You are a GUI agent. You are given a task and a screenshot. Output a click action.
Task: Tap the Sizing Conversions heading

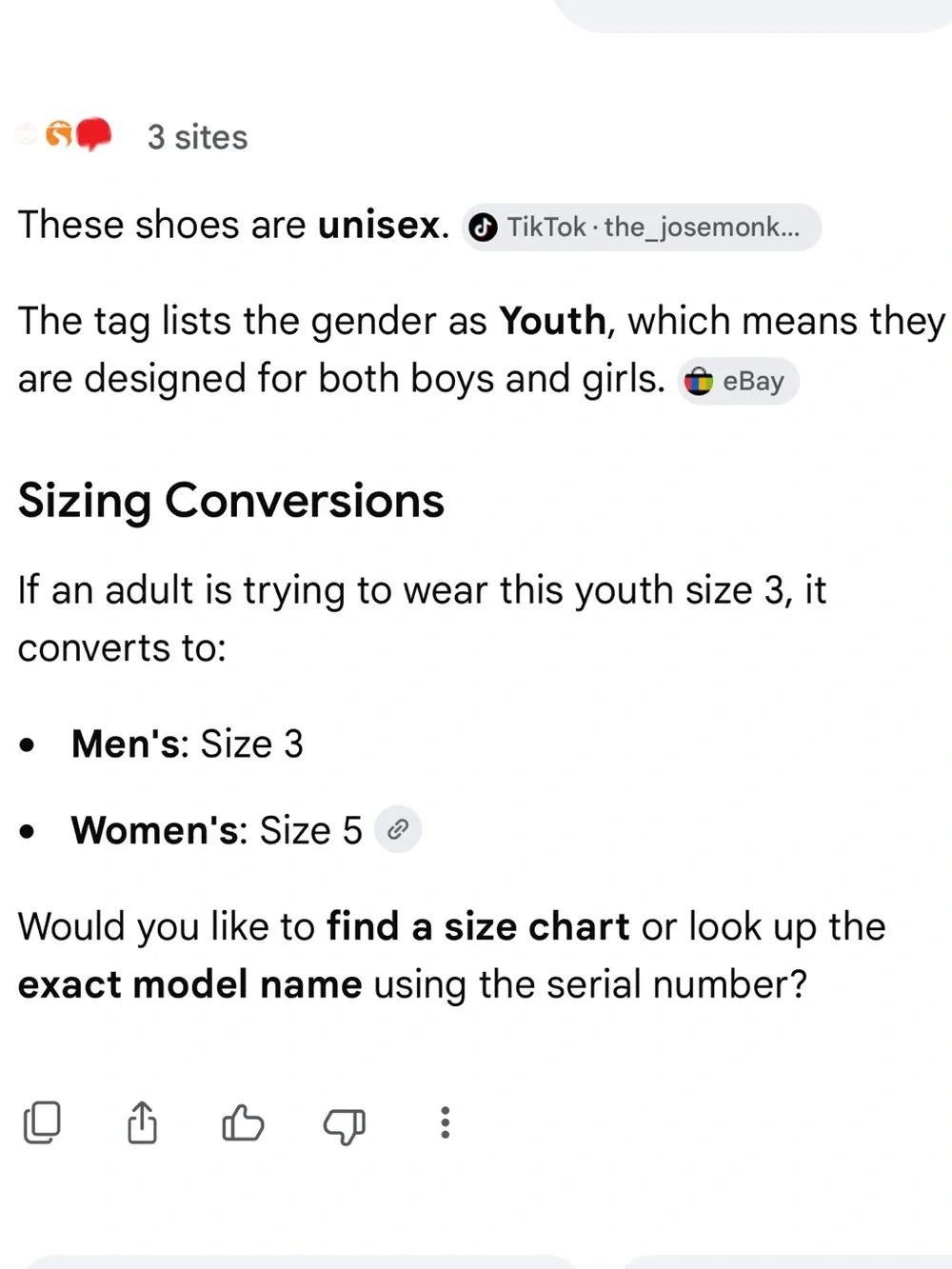pyautogui.click(x=231, y=501)
